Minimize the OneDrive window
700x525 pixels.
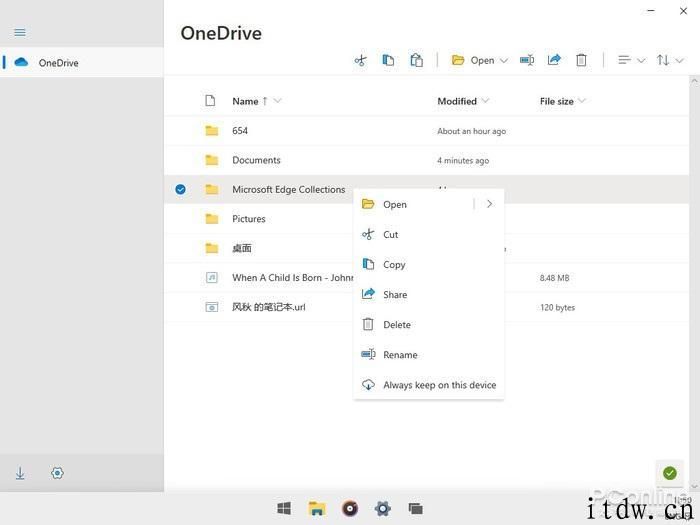click(x=651, y=11)
